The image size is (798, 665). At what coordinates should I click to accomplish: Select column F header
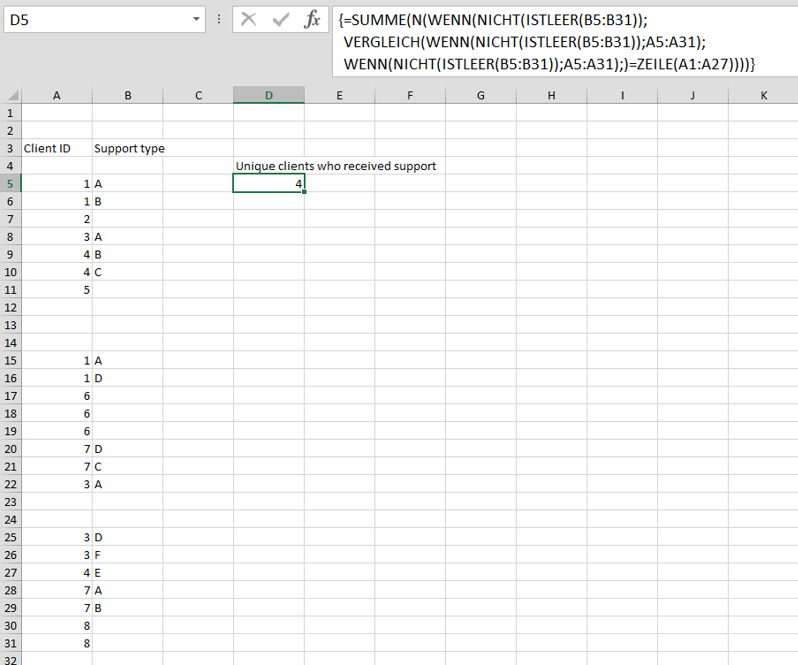(410, 95)
